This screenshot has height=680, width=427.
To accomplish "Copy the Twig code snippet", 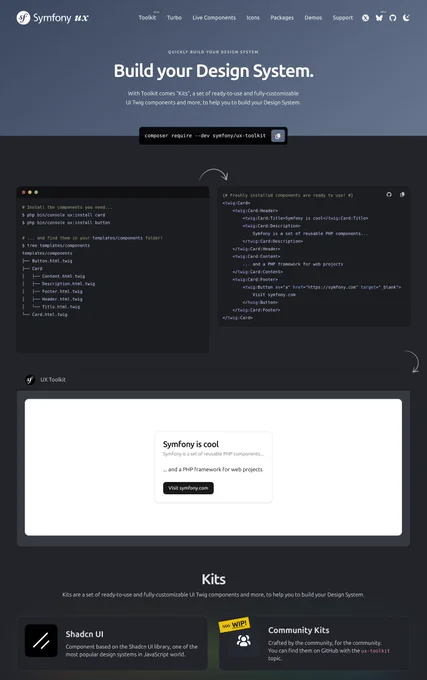I will click(402, 194).
